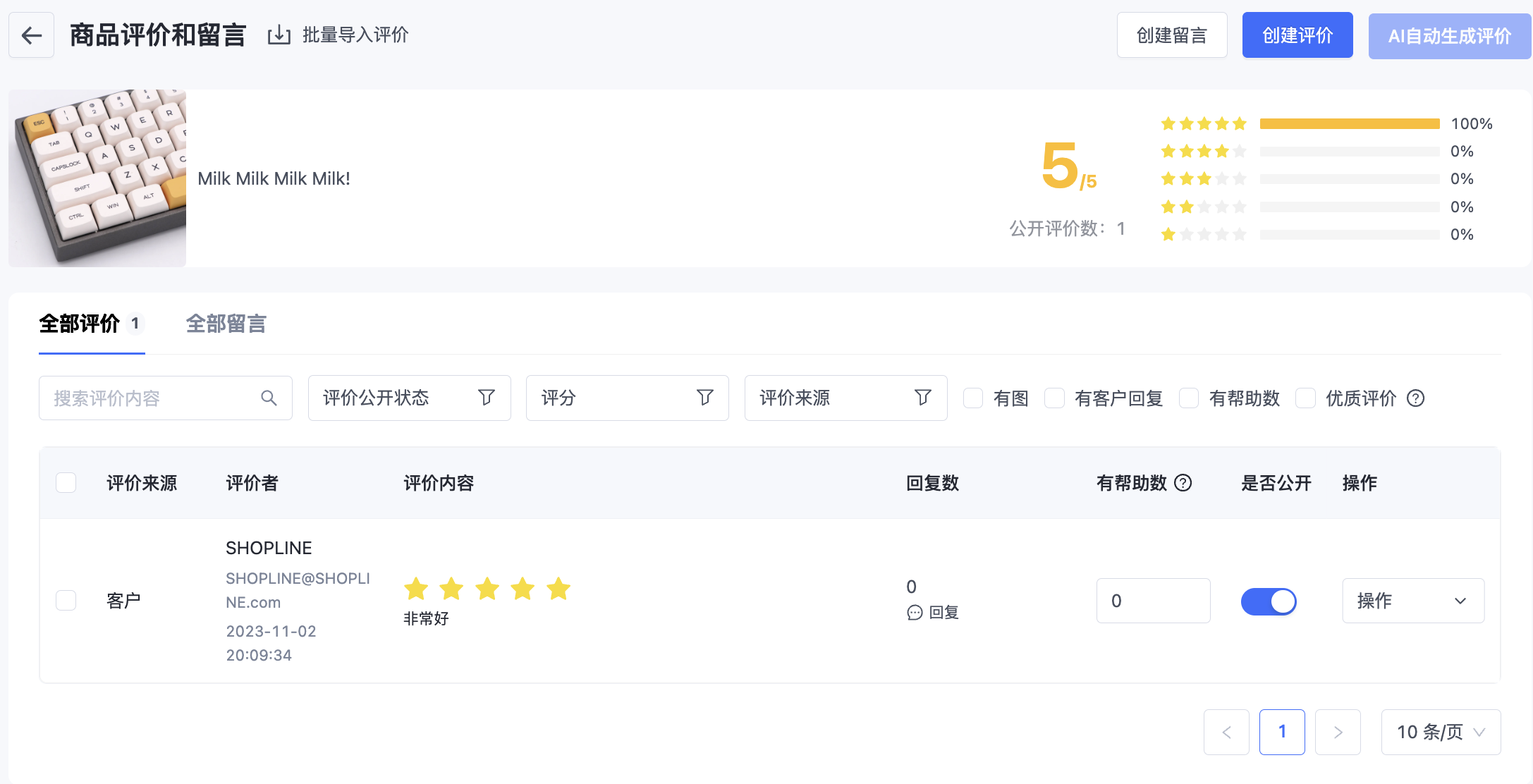Click the five-star 100% rating bar

1350,124
